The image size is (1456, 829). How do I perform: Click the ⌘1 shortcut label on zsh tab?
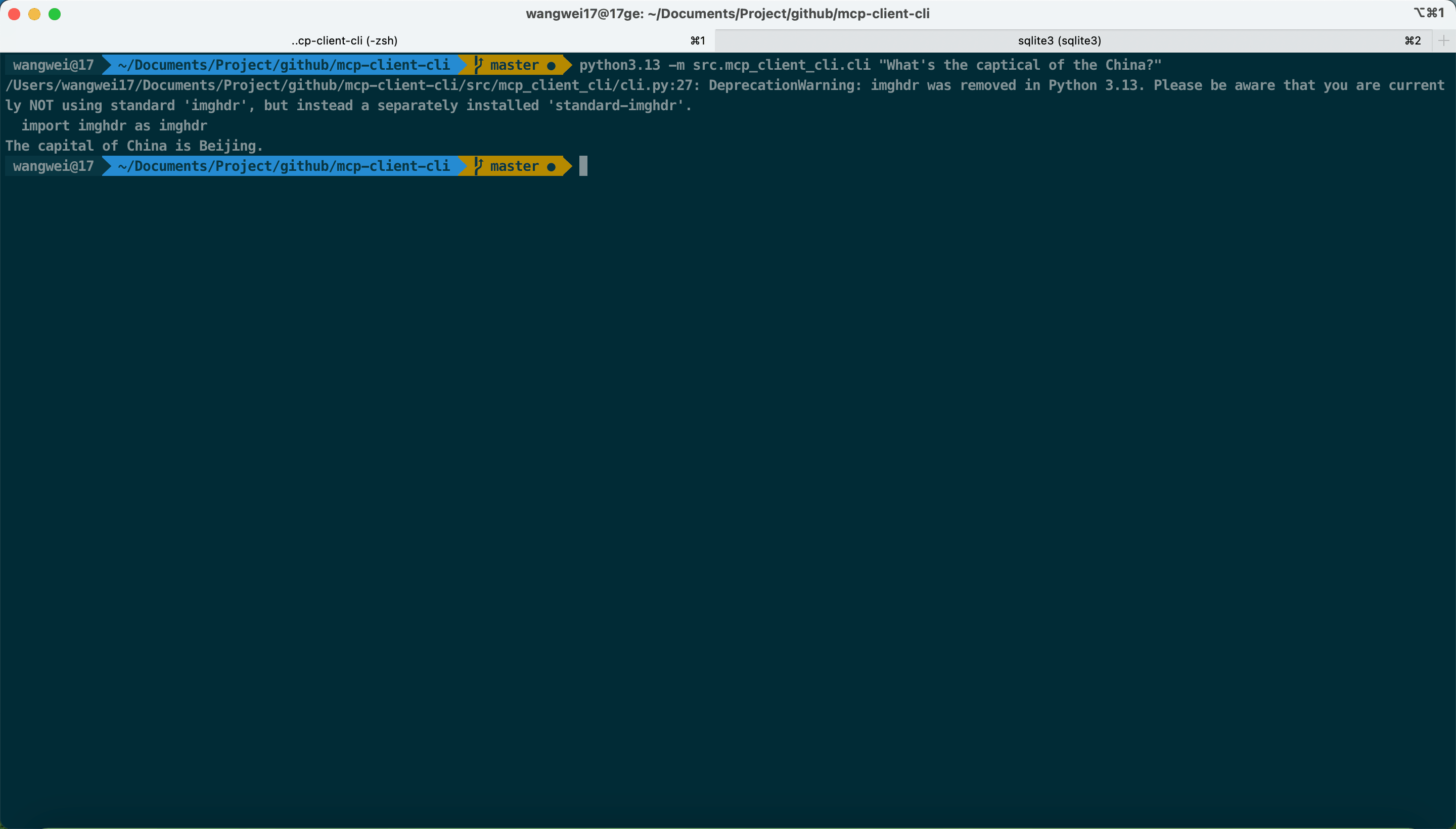point(698,40)
